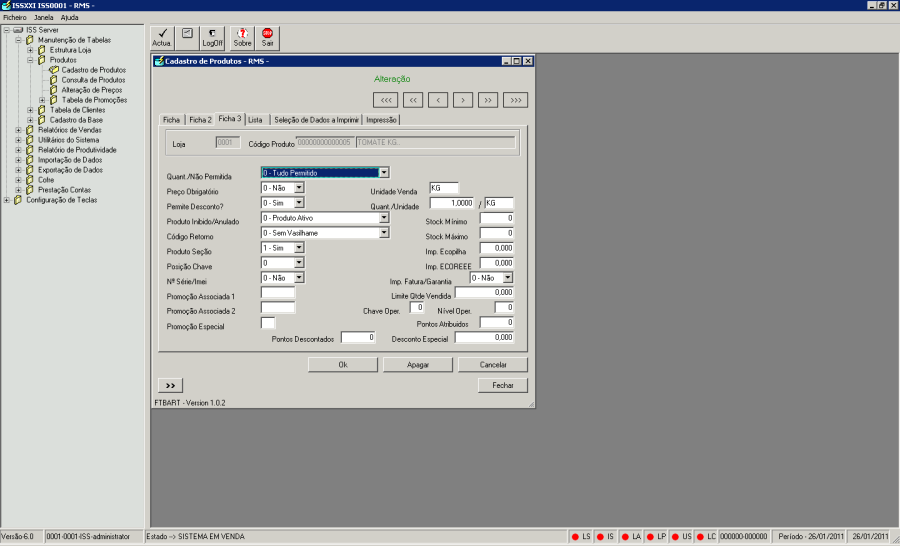
Task: Open Preço Obrigatório dropdown
Action: [299, 188]
